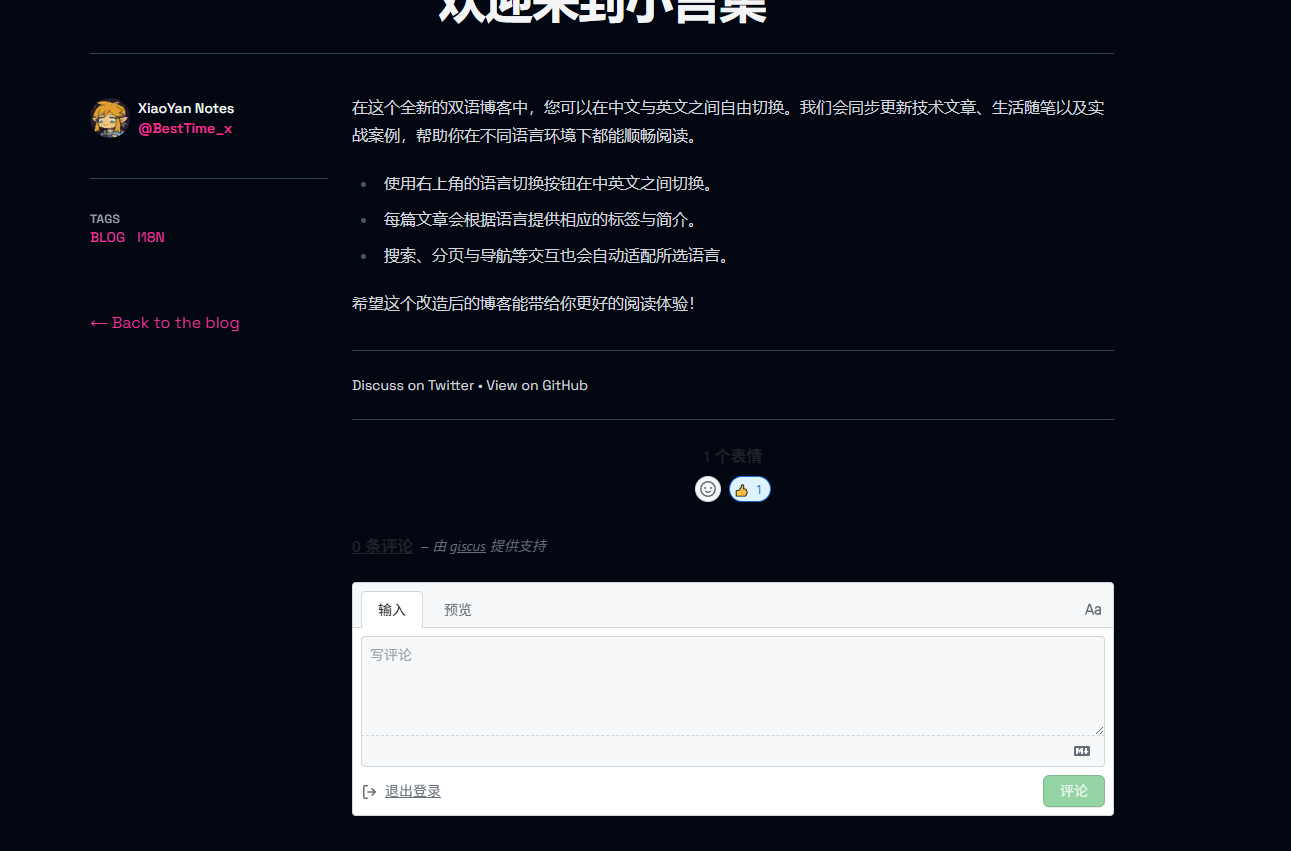Click the 0 条评论 link
This screenshot has width=1291, height=851.
click(x=382, y=547)
